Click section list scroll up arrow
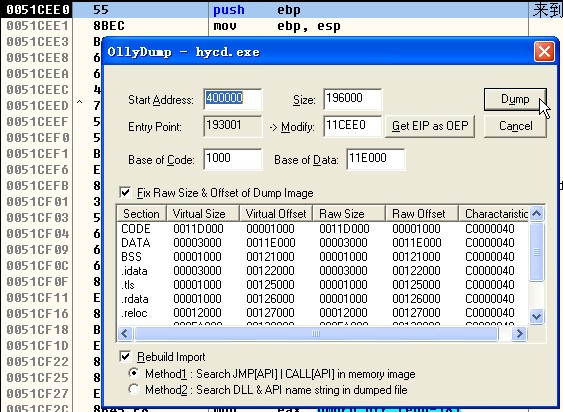 click(x=536, y=214)
